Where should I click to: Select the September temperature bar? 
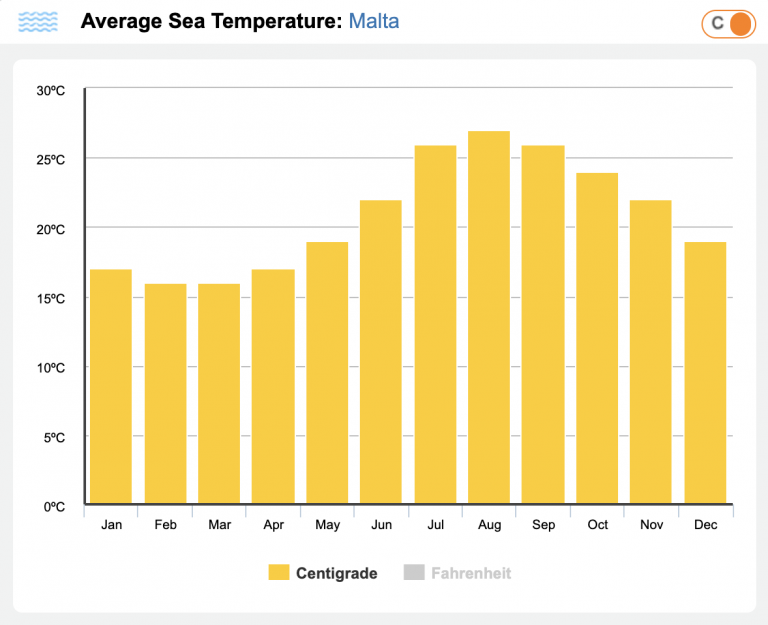543,324
